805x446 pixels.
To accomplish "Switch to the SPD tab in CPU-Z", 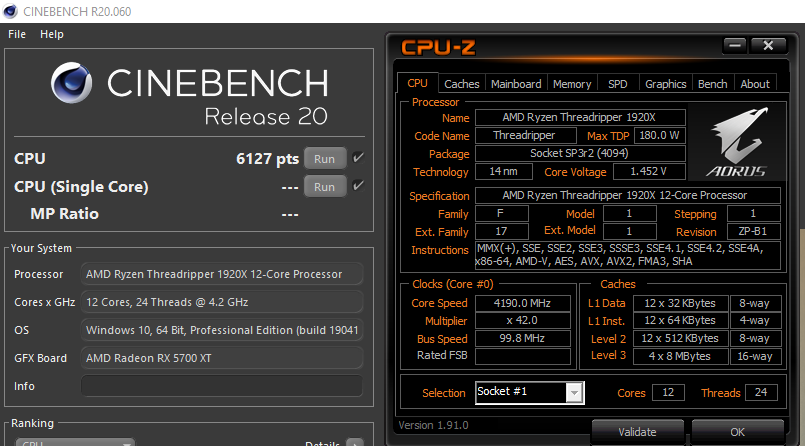I will click(618, 84).
